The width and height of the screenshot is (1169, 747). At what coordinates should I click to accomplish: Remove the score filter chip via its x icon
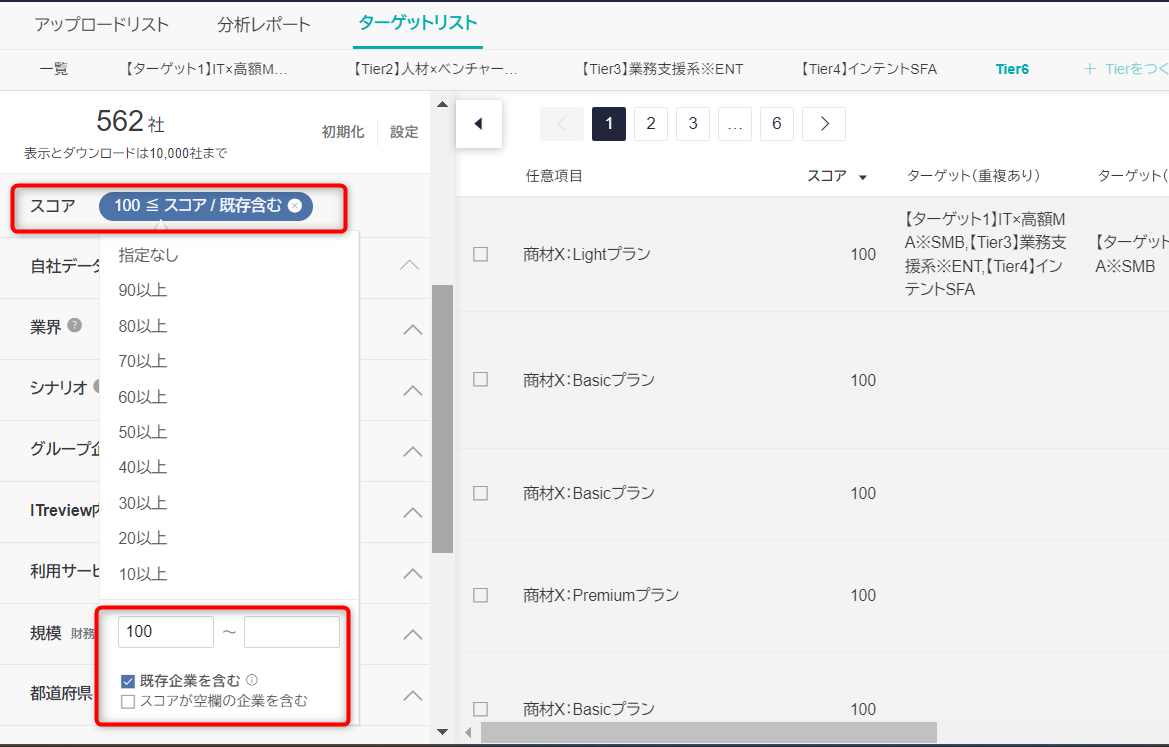click(x=294, y=206)
